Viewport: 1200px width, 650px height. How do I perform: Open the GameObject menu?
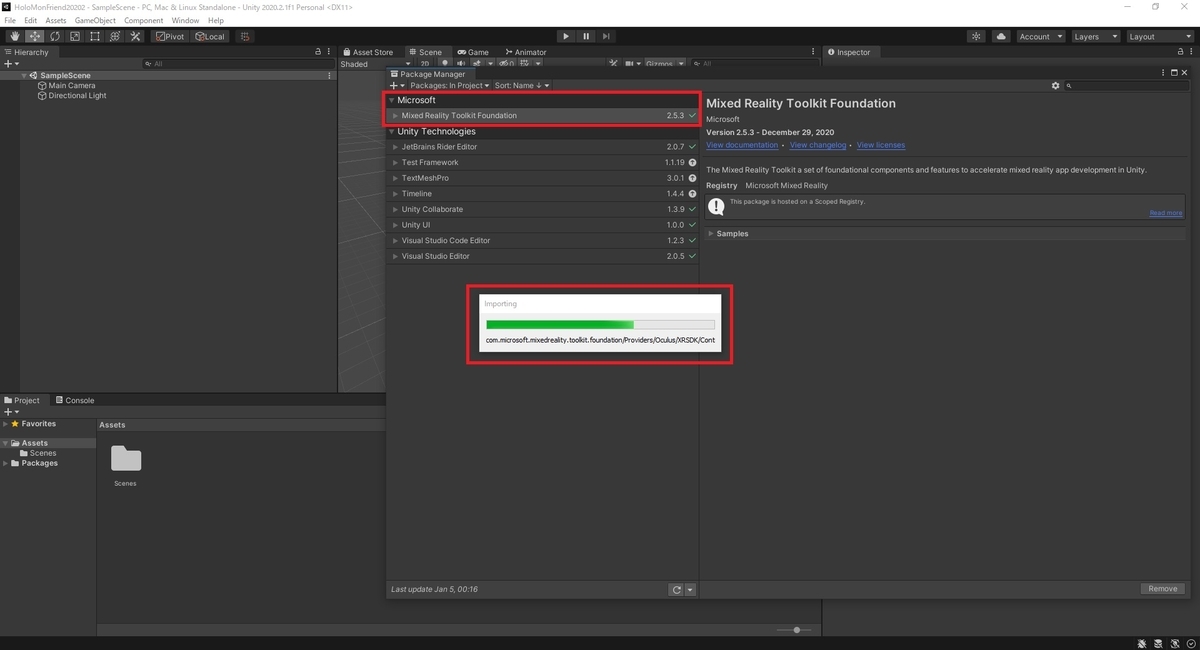click(95, 20)
